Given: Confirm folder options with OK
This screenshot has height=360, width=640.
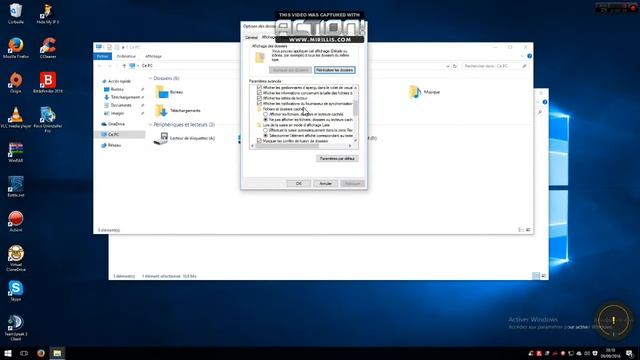Looking at the screenshot, I should click(298, 183).
